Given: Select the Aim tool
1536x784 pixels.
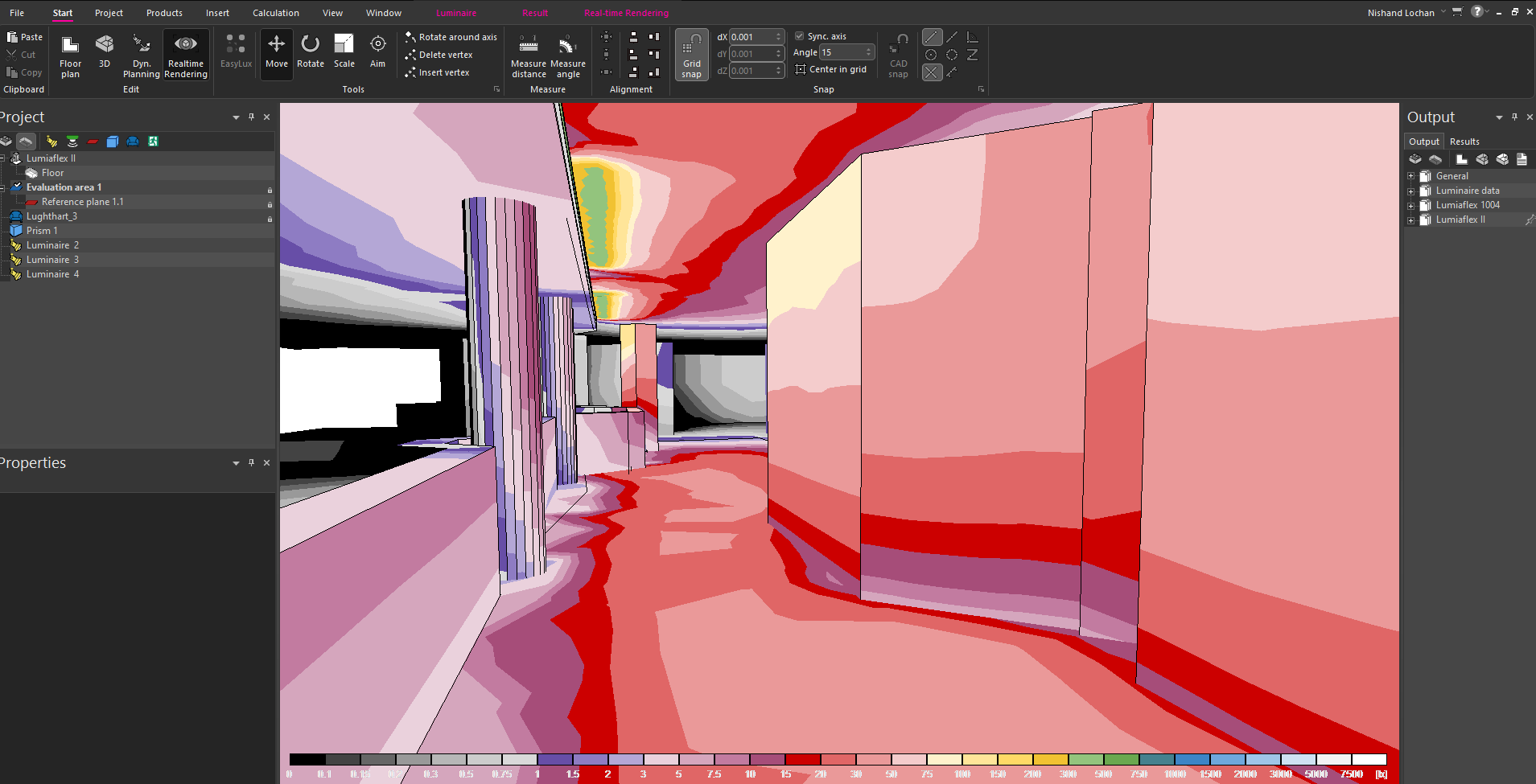Looking at the screenshot, I should tap(377, 52).
